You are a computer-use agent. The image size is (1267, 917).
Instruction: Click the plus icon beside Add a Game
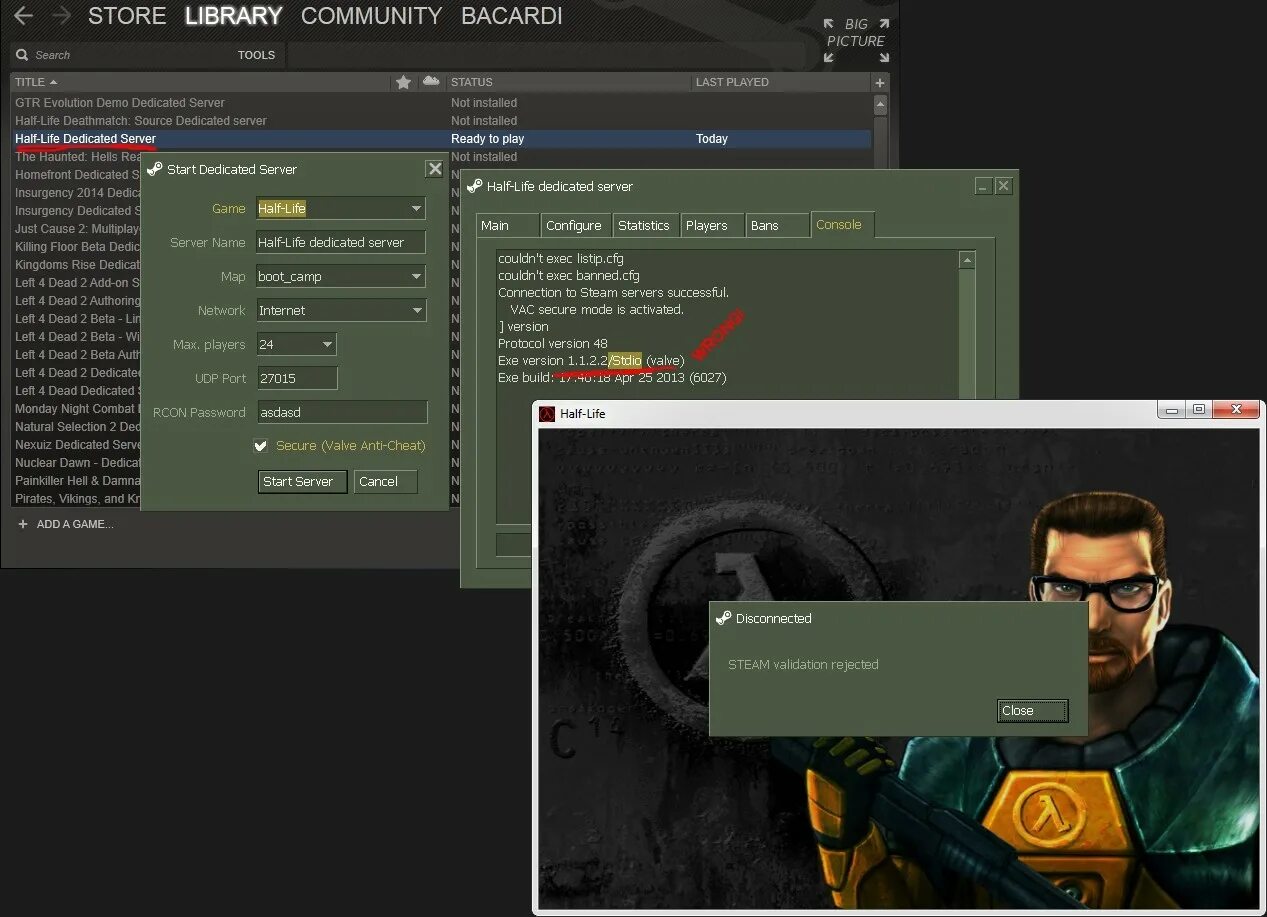click(23, 524)
